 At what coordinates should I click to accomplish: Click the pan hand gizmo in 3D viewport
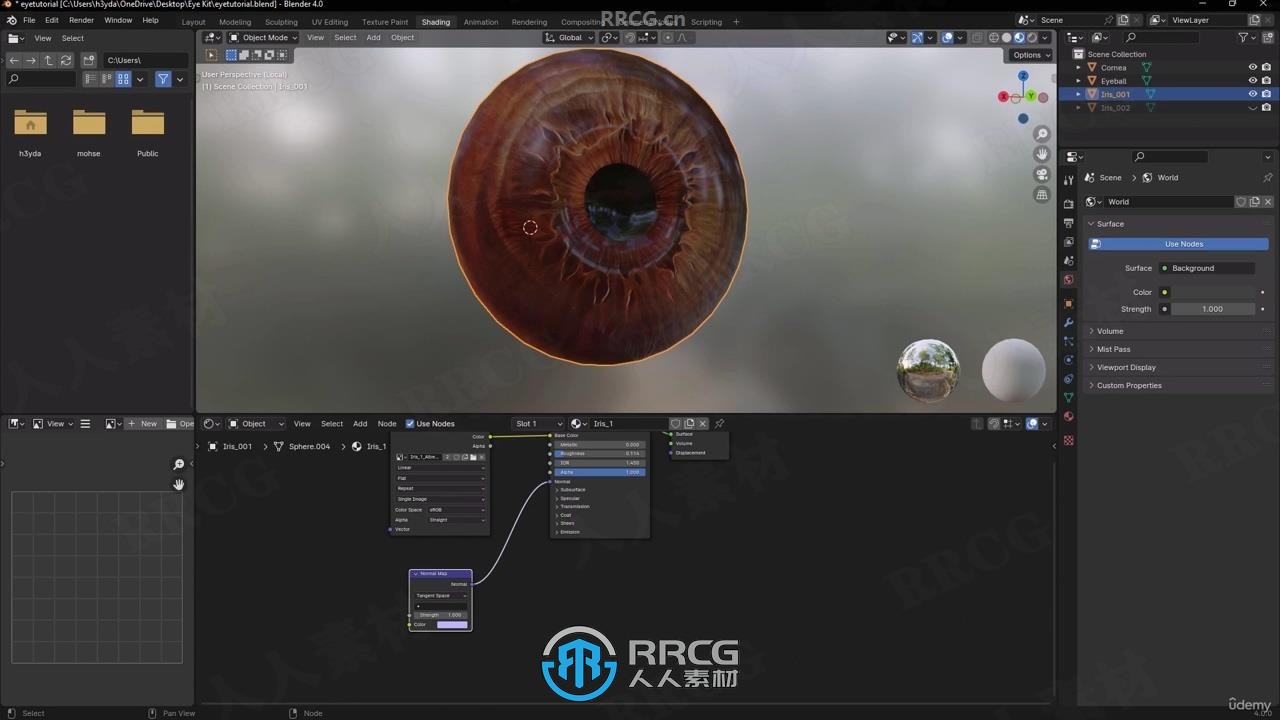pos(1042,154)
